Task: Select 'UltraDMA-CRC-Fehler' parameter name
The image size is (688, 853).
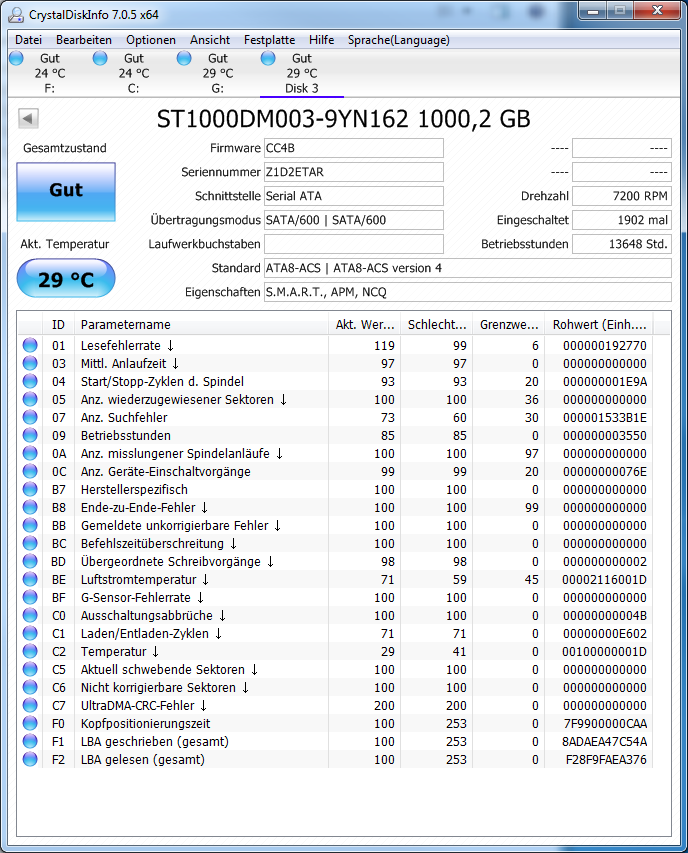Action: 138,706
